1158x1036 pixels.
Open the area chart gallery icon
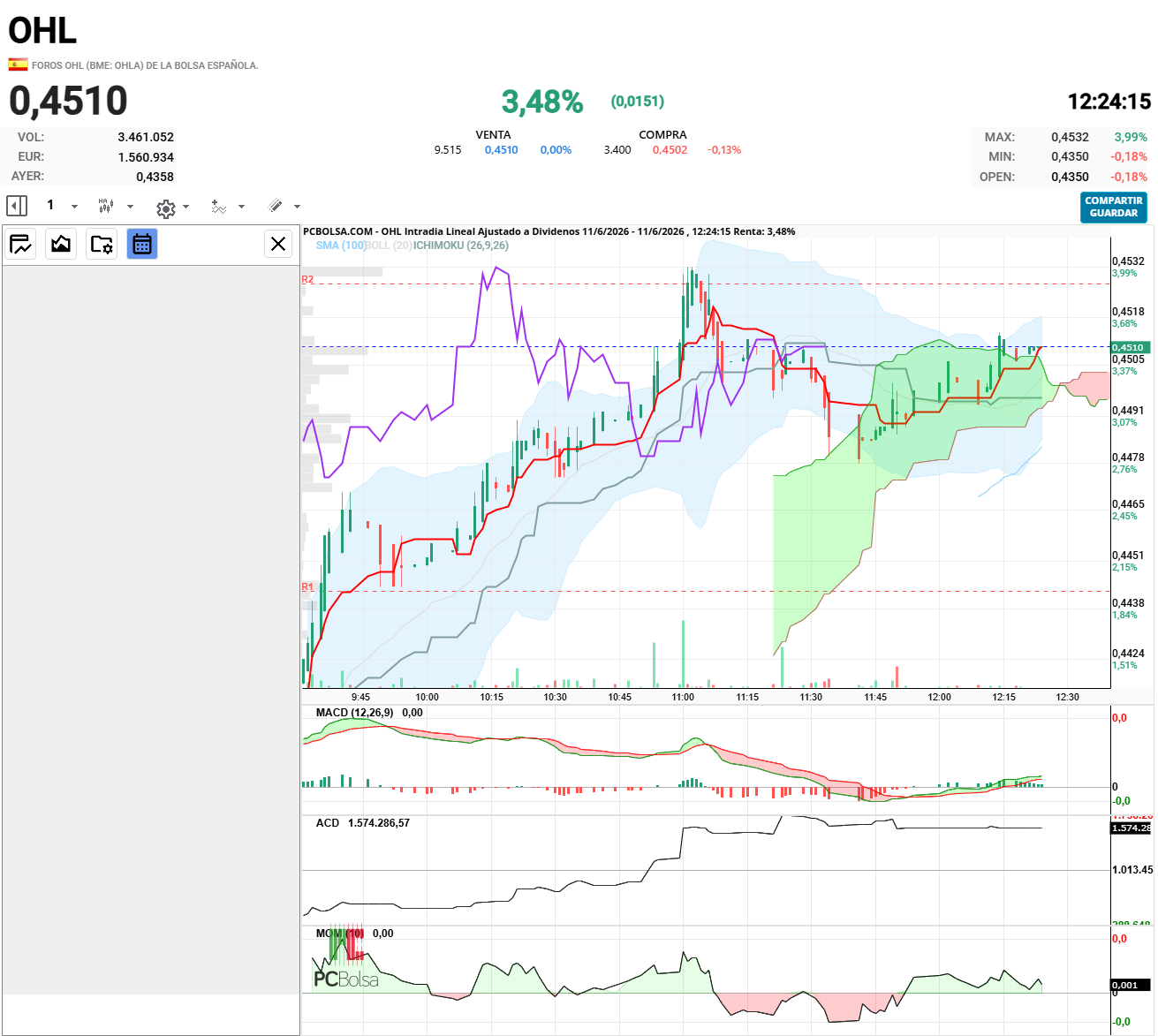click(x=61, y=244)
